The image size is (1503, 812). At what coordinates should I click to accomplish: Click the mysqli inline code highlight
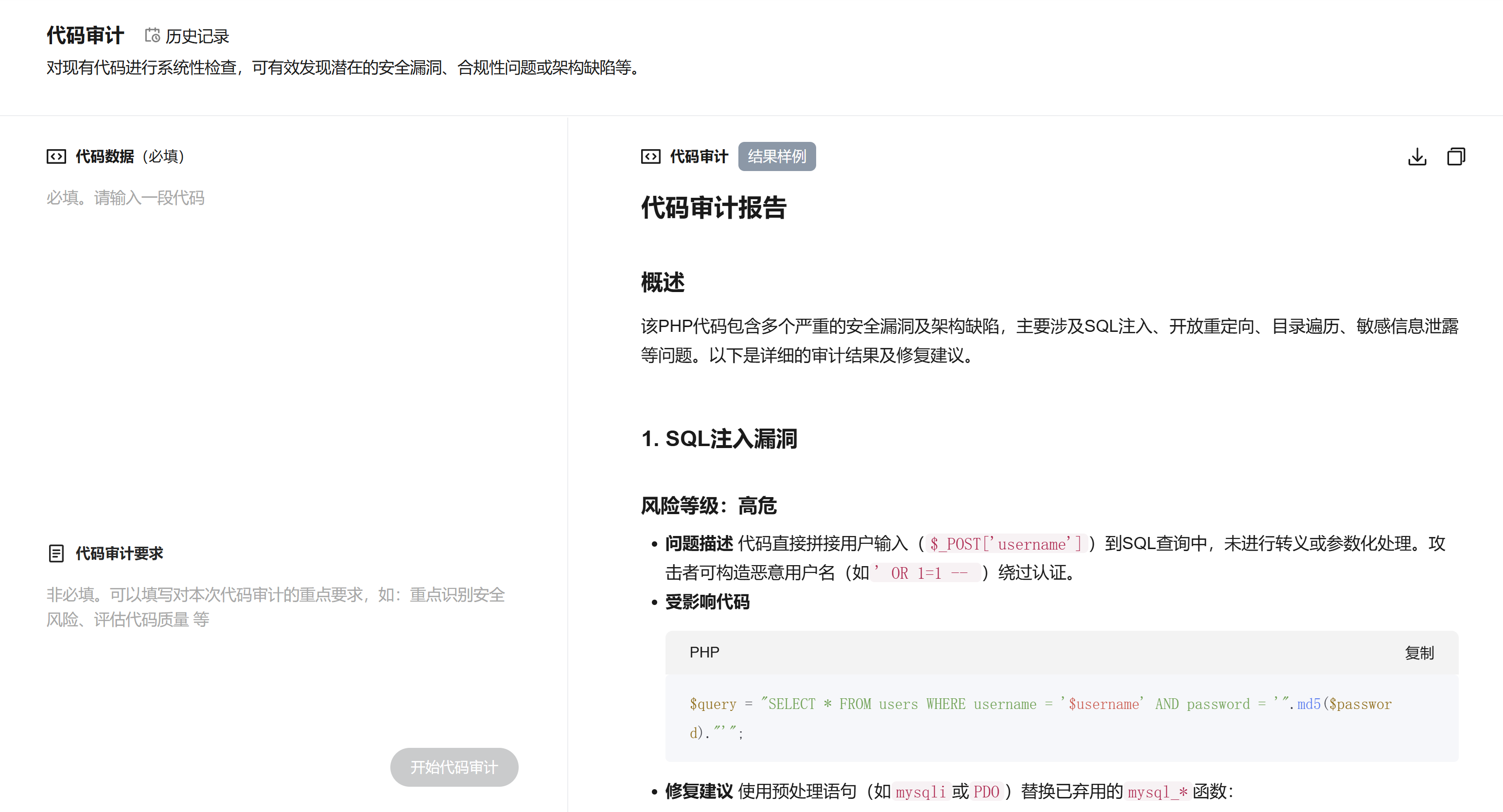coord(921,792)
